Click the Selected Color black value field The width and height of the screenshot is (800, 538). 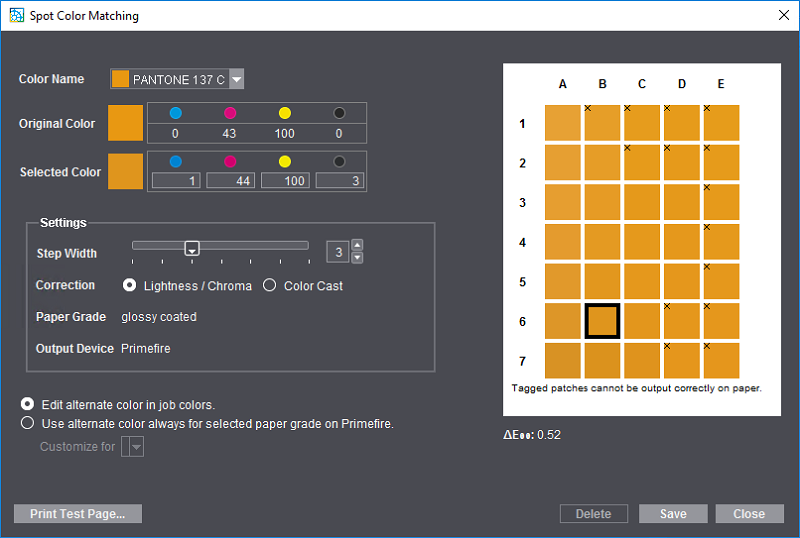339,181
